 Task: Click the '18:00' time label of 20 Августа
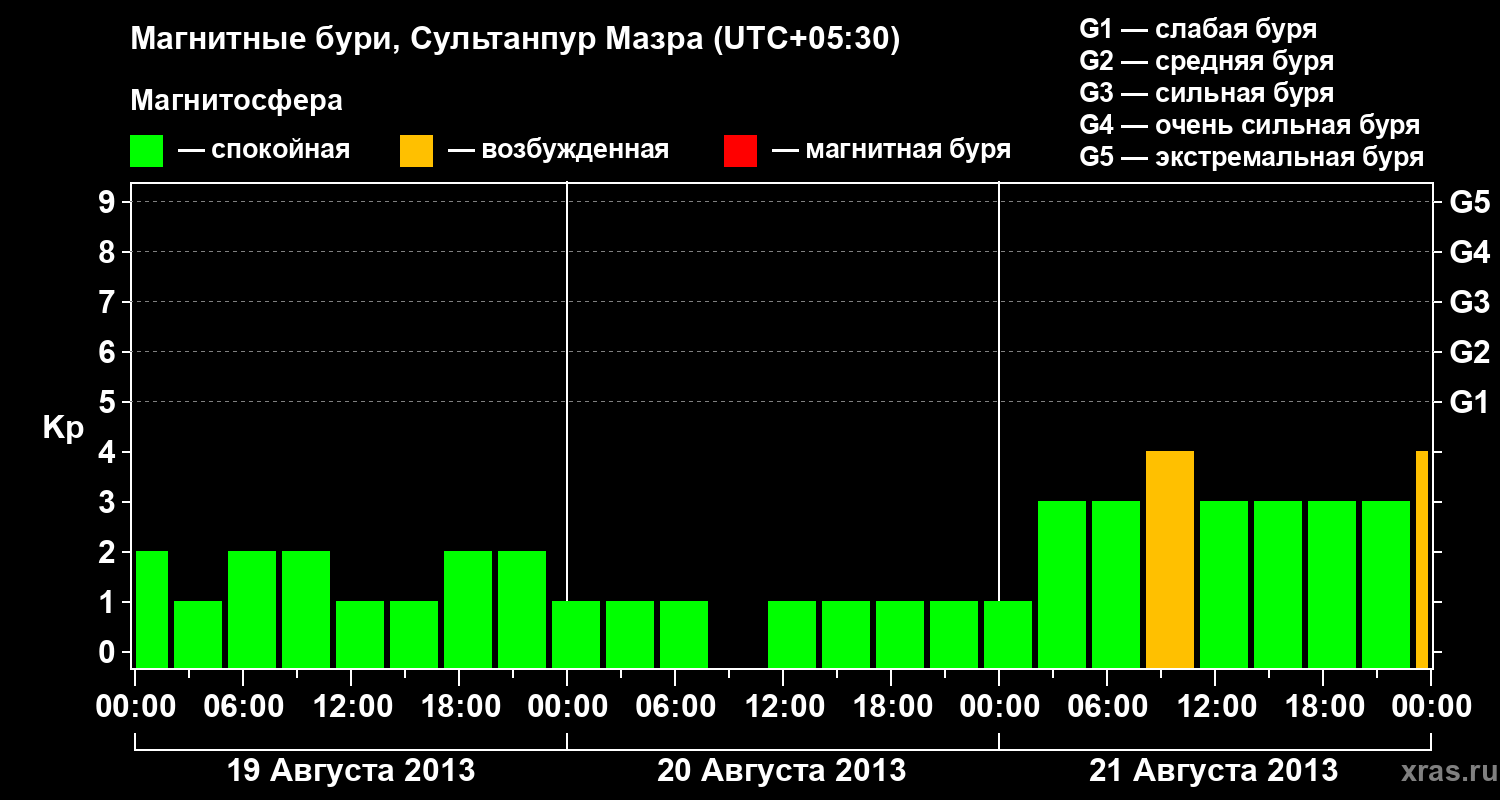pyautogui.click(x=892, y=707)
